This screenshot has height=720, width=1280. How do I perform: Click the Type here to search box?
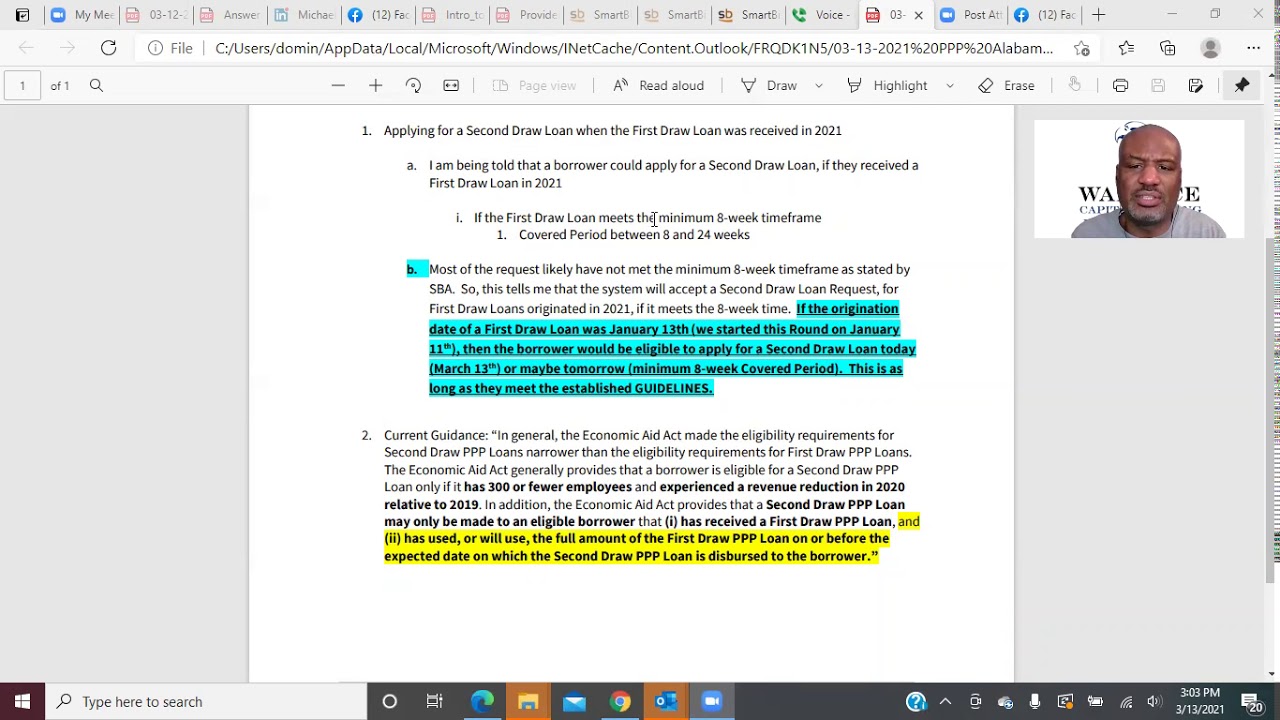tap(207, 702)
